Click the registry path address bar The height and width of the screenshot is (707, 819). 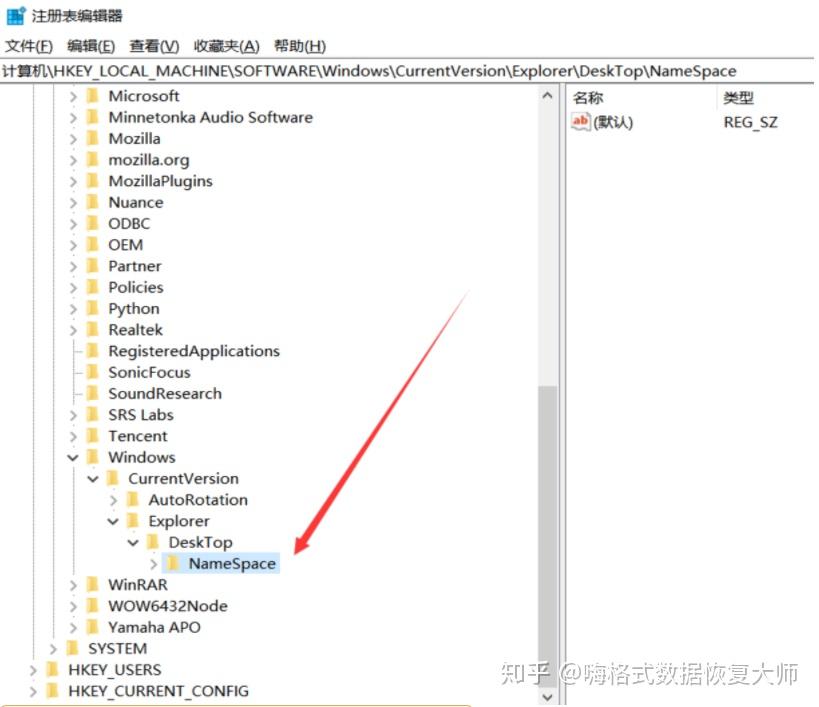click(407, 70)
